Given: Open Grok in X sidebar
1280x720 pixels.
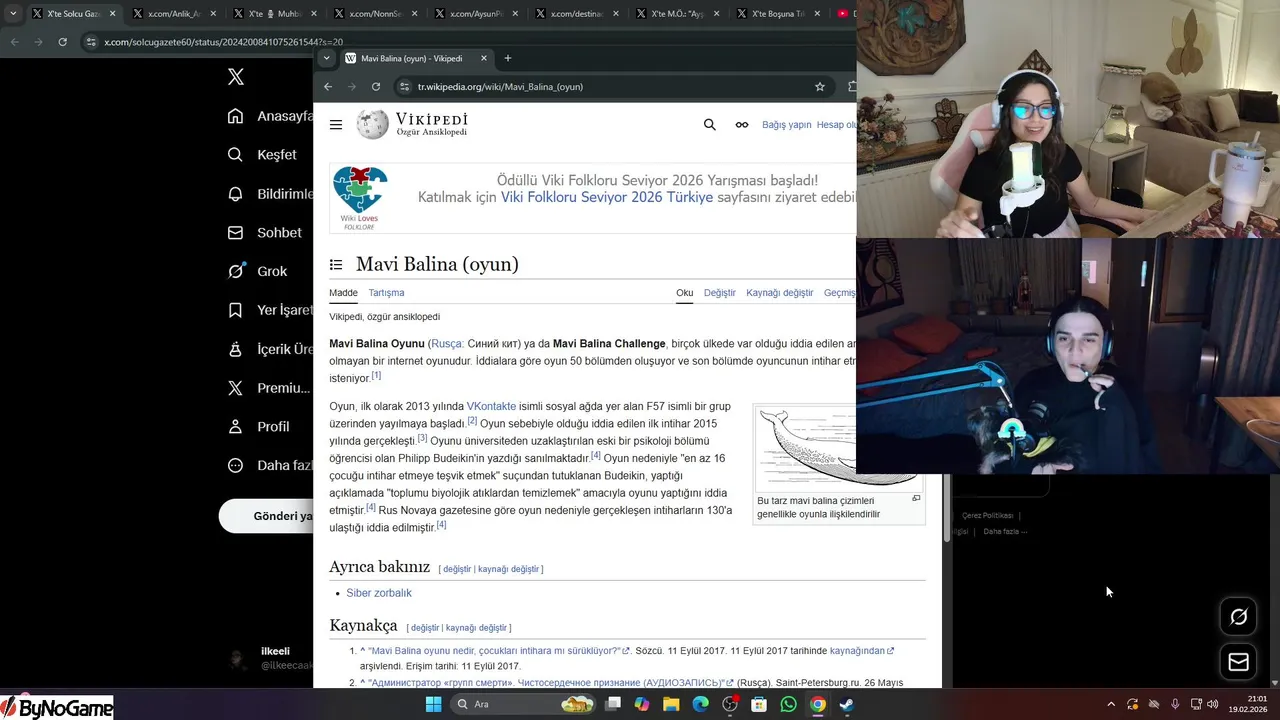Looking at the screenshot, I should point(258,272).
